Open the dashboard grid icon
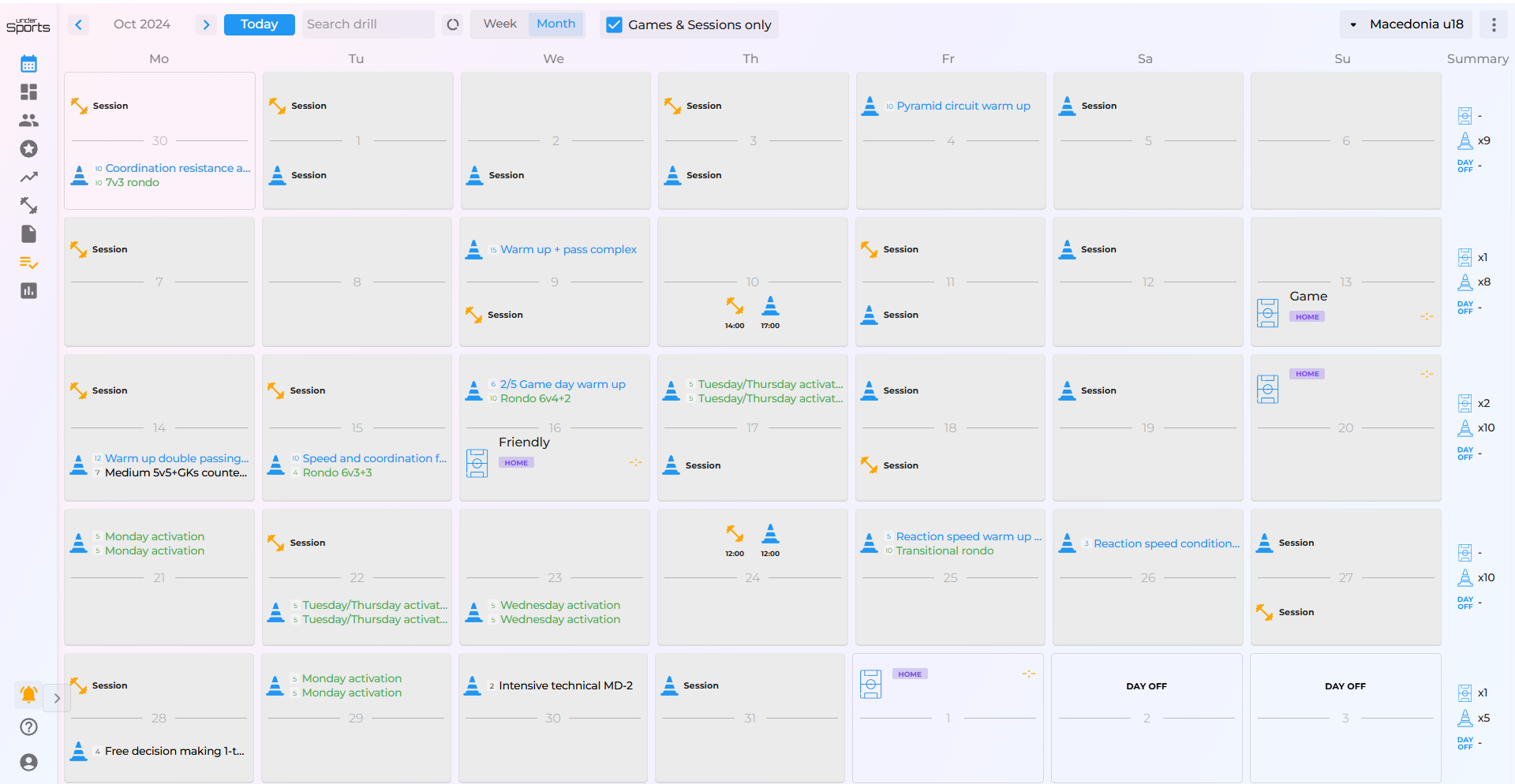The height and width of the screenshot is (784, 1515). point(29,92)
